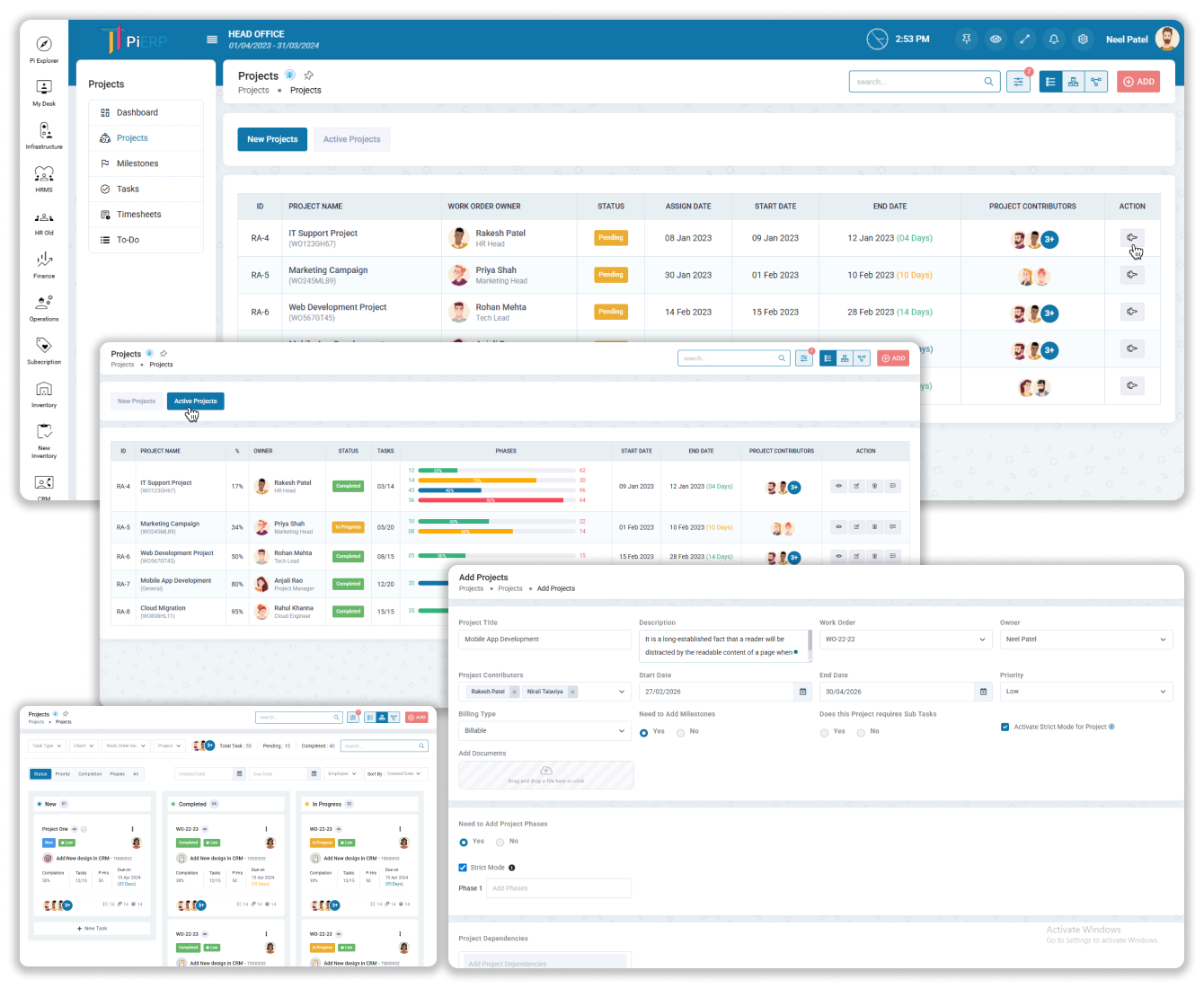Viewport: 1204px width, 988px height.
Task: Click the notification bell icon in header
Action: pos(1054,40)
